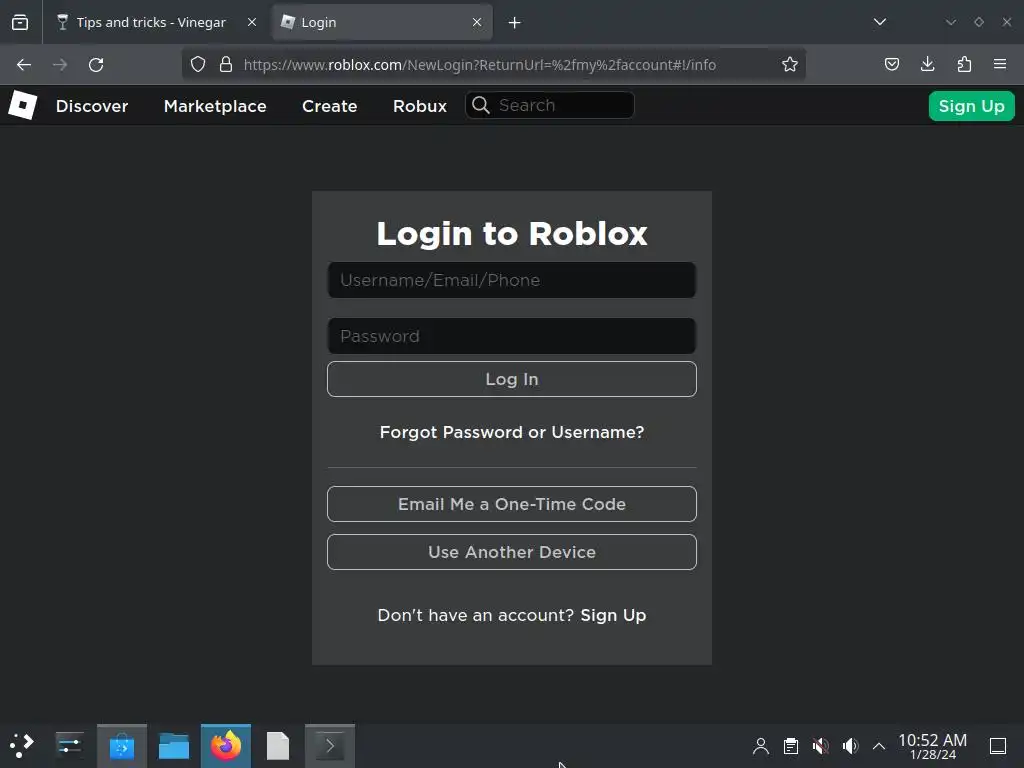
Task: Bookmark this page with star
Action: [x=790, y=64]
